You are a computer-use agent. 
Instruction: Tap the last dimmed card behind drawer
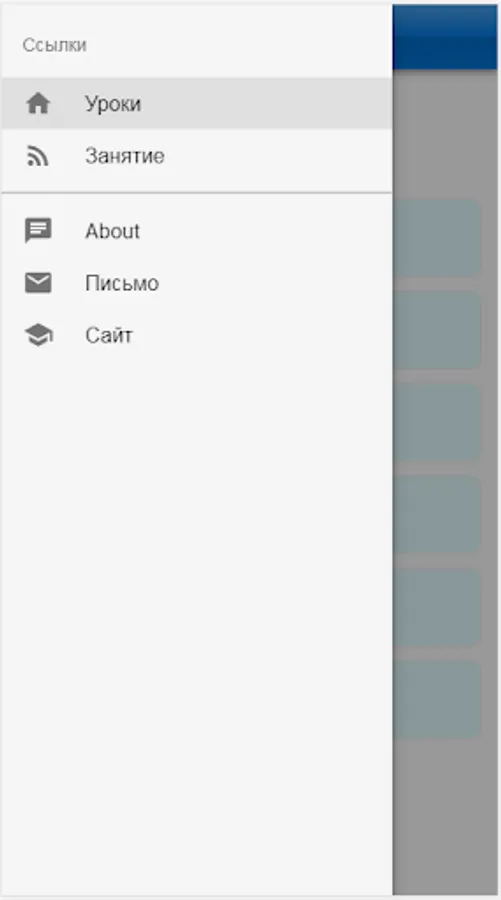tap(437, 700)
